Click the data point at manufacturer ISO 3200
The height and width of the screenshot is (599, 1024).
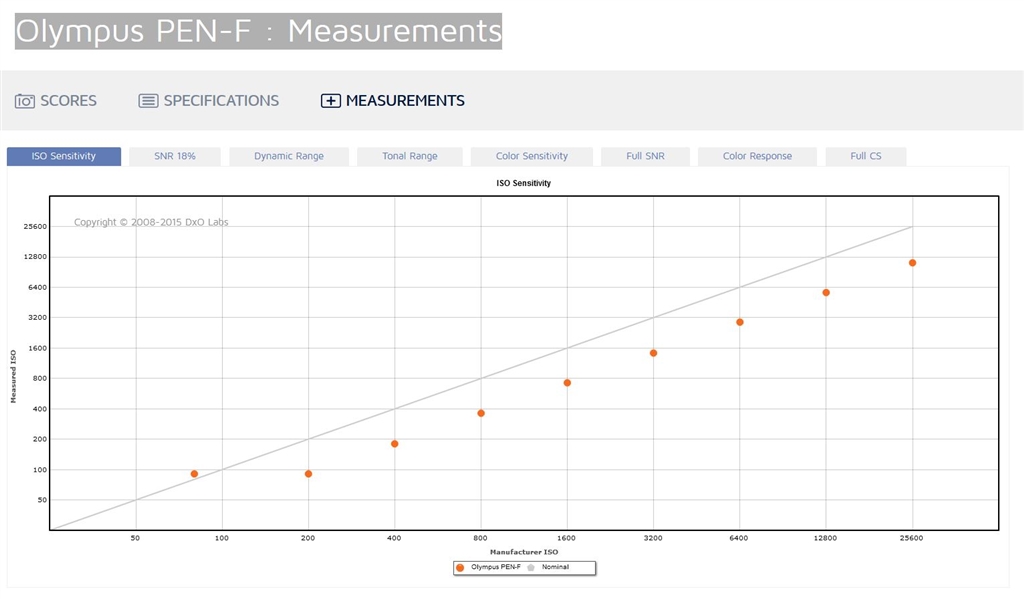coord(654,353)
